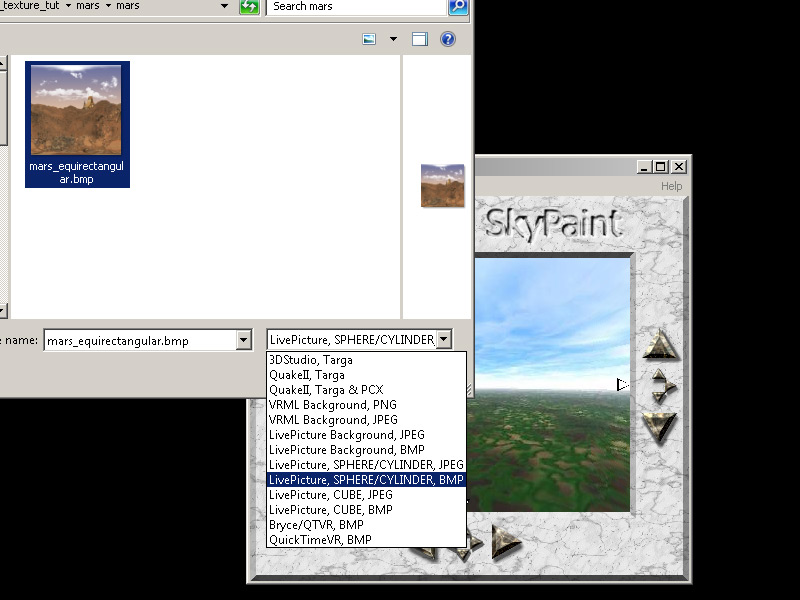Open the Help menu in SkyPaint
Image resolution: width=800 pixels, height=600 pixels.
(x=671, y=186)
